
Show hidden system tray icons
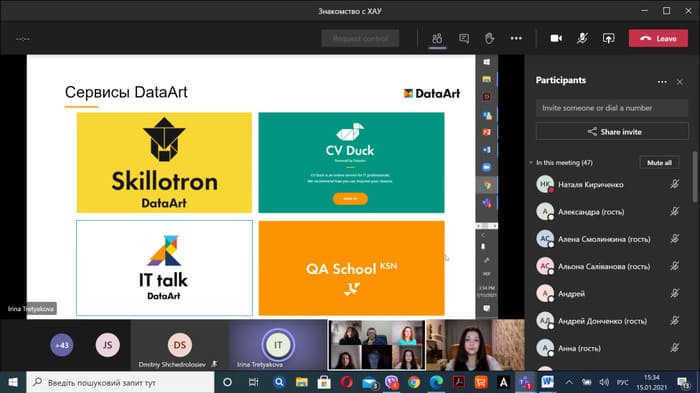(x=569, y=382)
